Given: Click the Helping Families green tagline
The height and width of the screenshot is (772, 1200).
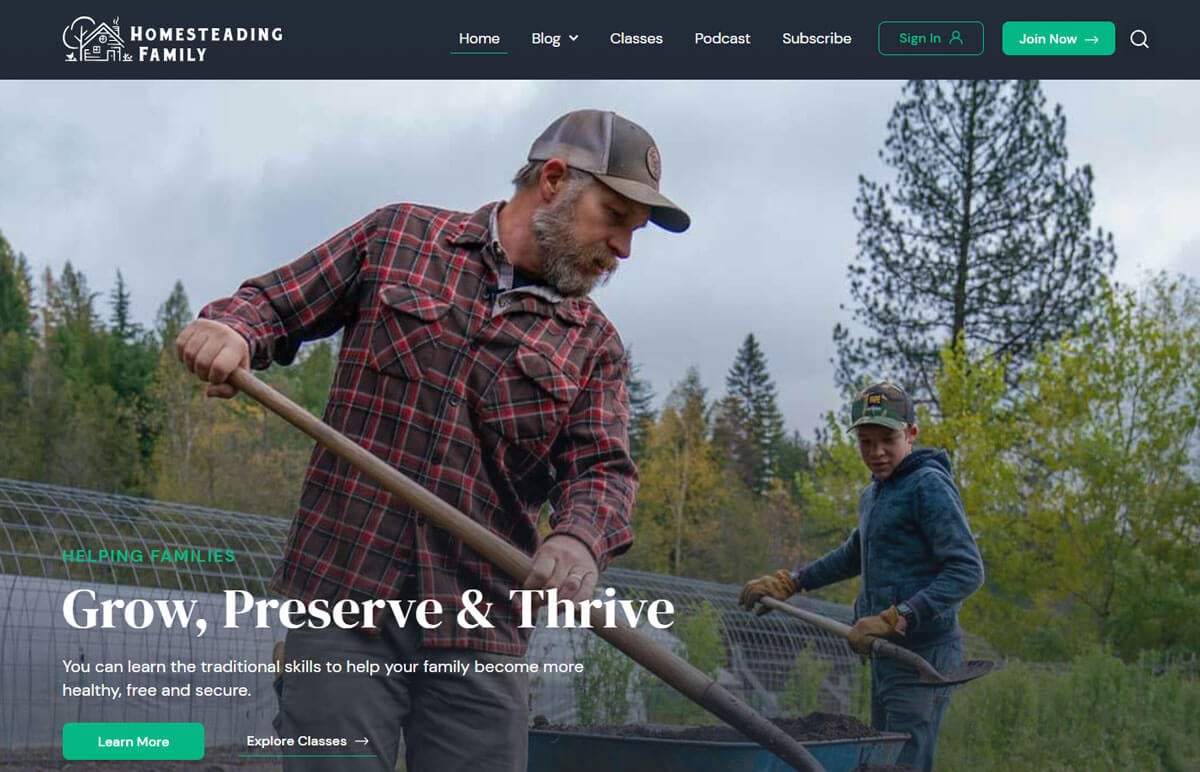Looking at the screenshot, I should (149, 556).
